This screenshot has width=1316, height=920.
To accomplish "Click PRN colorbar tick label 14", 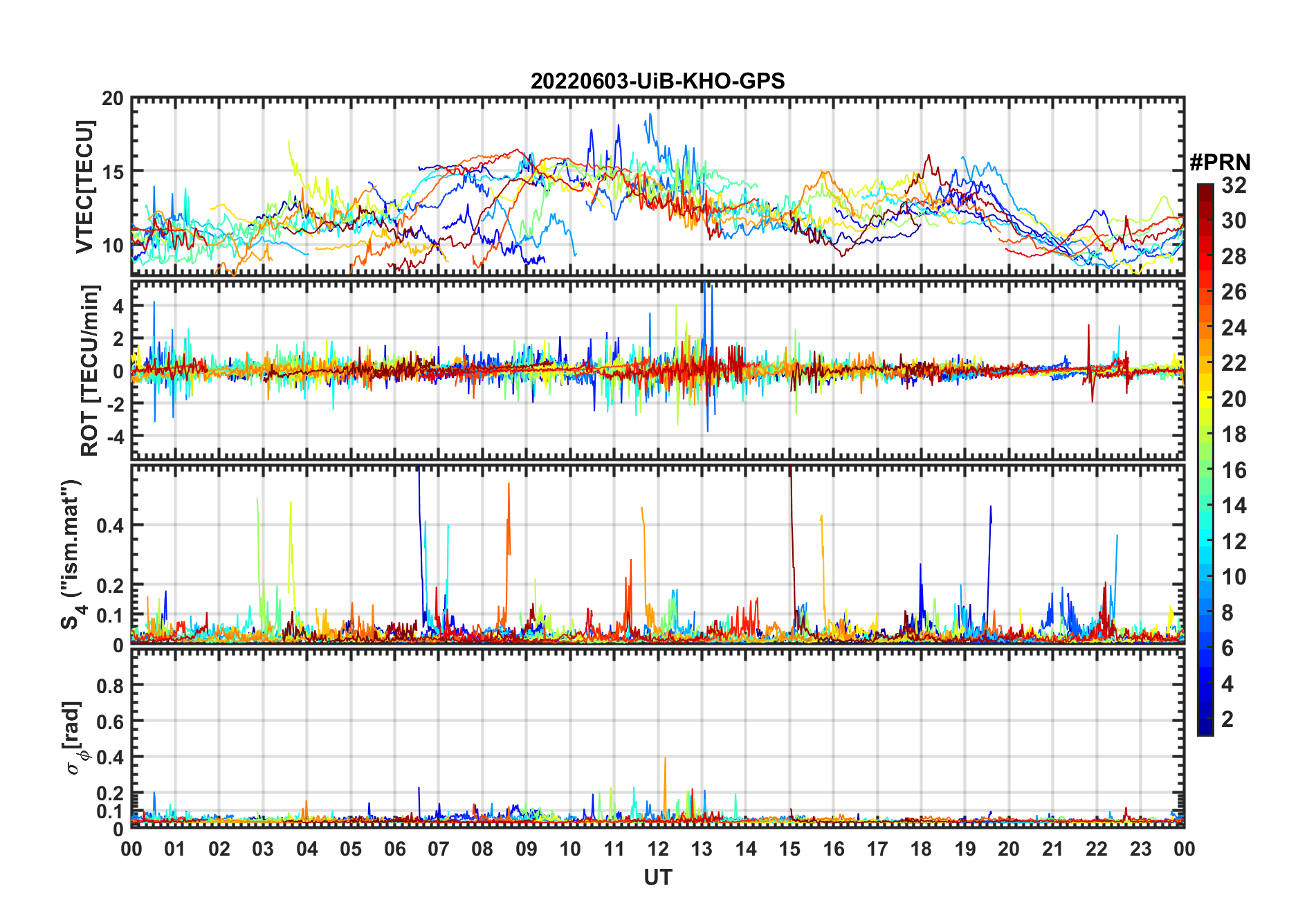I will (x=1234, y=506).
